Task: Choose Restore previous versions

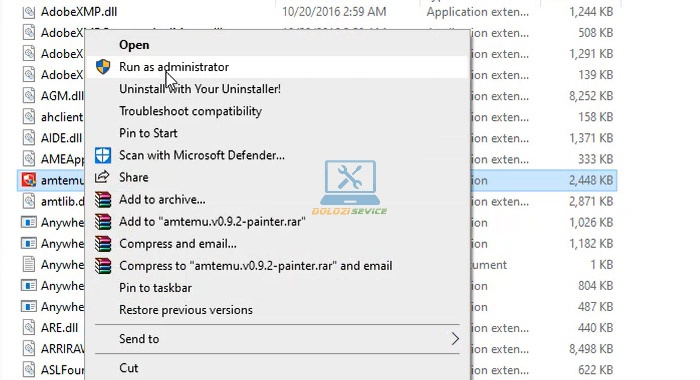Action: click(x=186, y=310)
